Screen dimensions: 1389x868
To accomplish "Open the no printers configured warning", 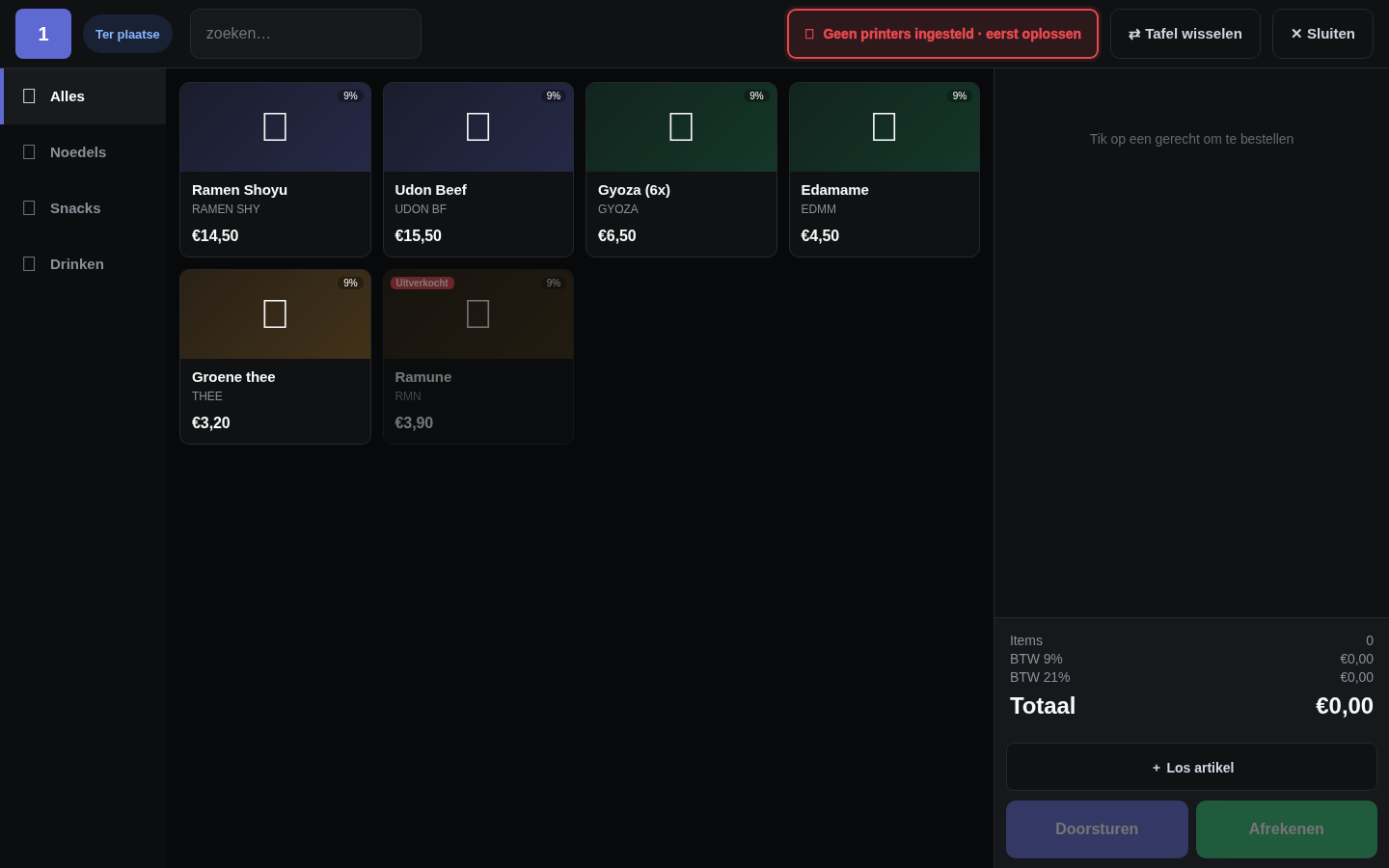I will click(x=942, y=34).
